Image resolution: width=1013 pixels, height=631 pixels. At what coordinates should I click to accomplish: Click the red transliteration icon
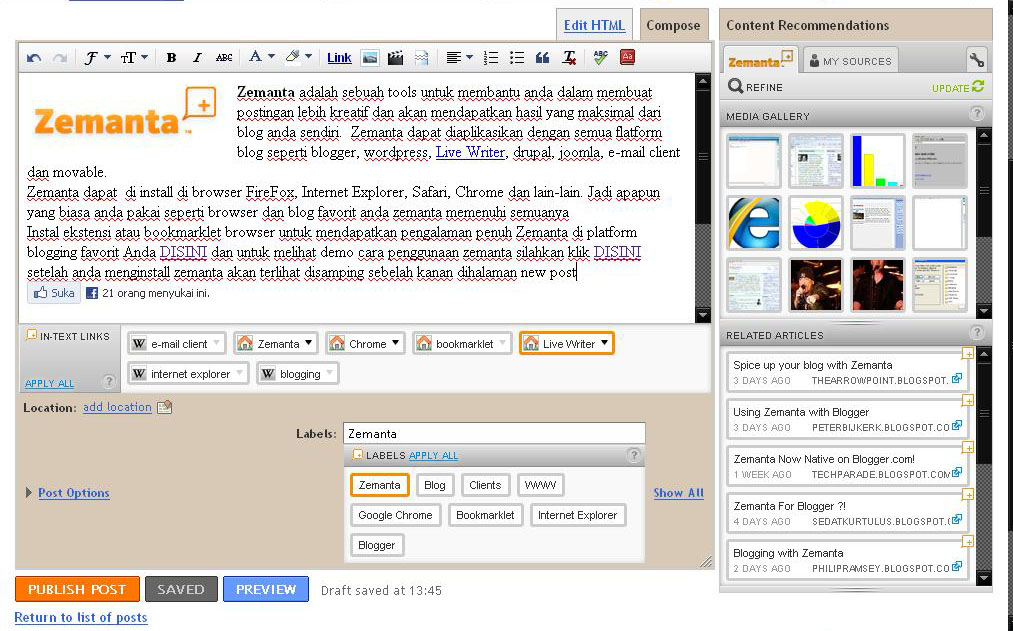tap(627, 57)
